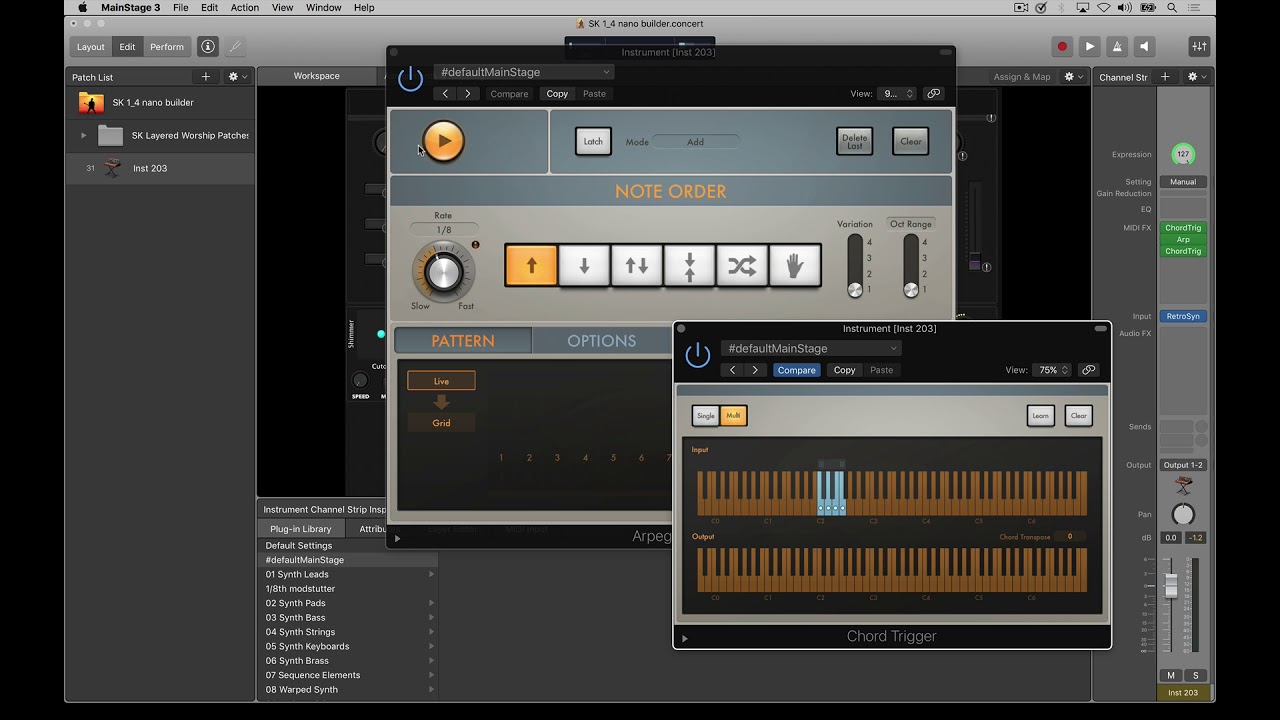The height and width of the screenshot is (720, 1280).
Task: Switch to the Layout mode
Action: tap(91, 46)
